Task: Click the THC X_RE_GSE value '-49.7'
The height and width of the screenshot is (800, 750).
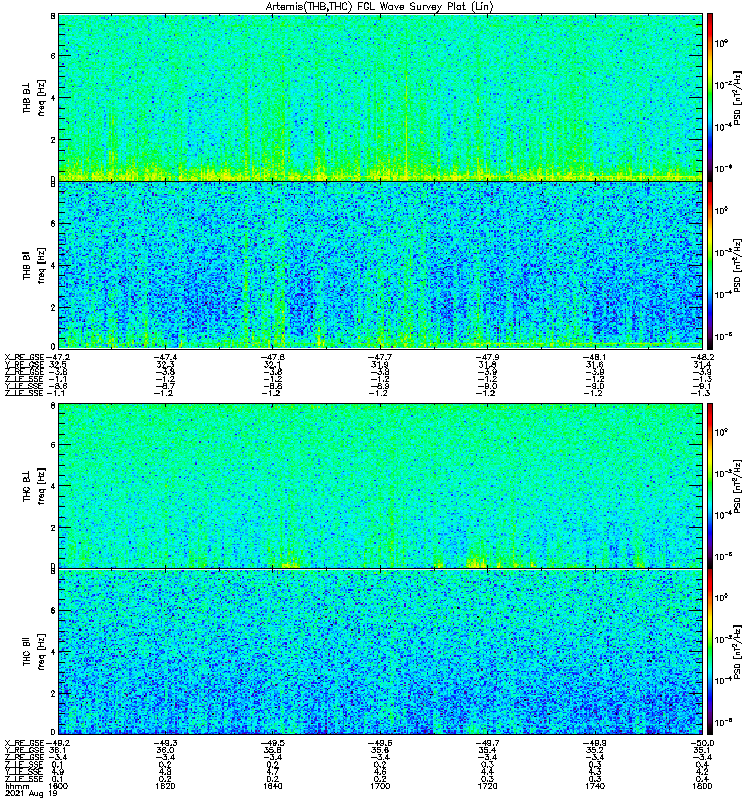Action: [x=487, y=743]
